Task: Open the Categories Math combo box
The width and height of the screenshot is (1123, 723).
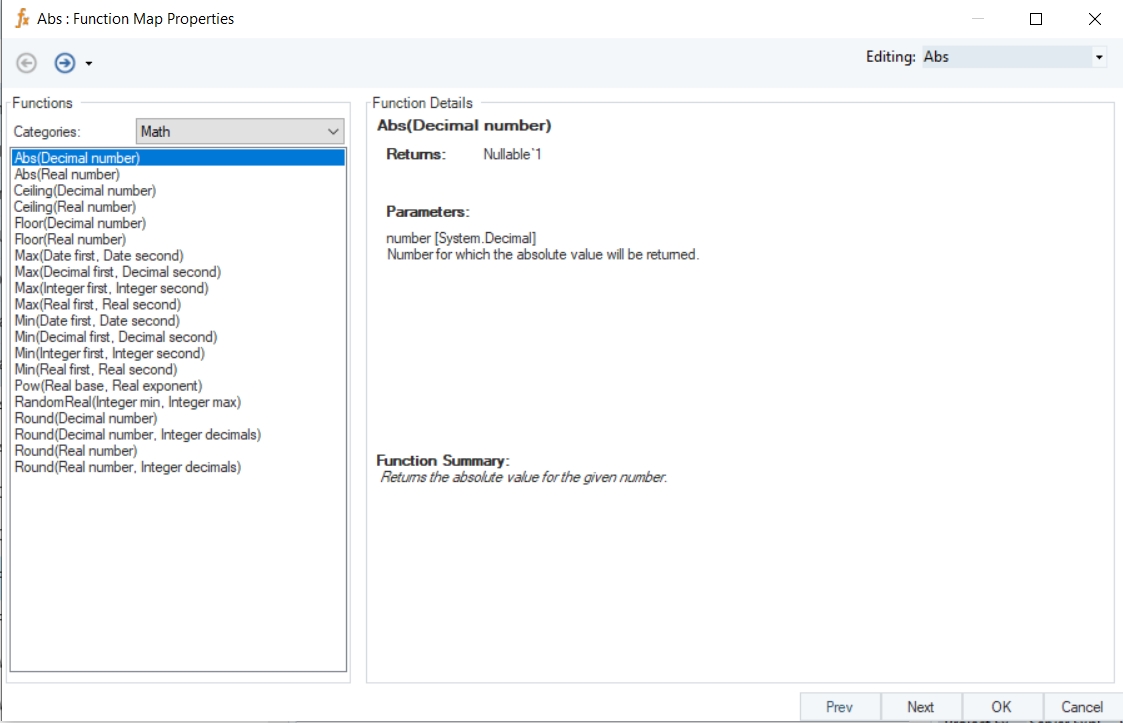Action: click(240, 131)
